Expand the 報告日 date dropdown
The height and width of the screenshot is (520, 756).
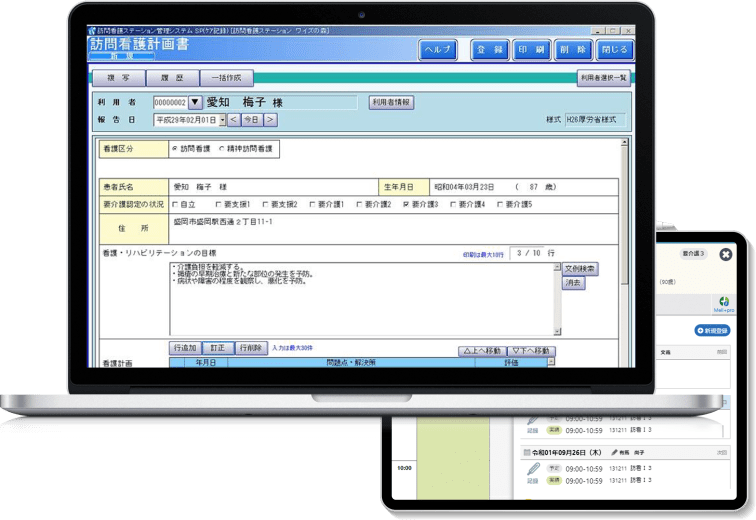pos(222,120)
